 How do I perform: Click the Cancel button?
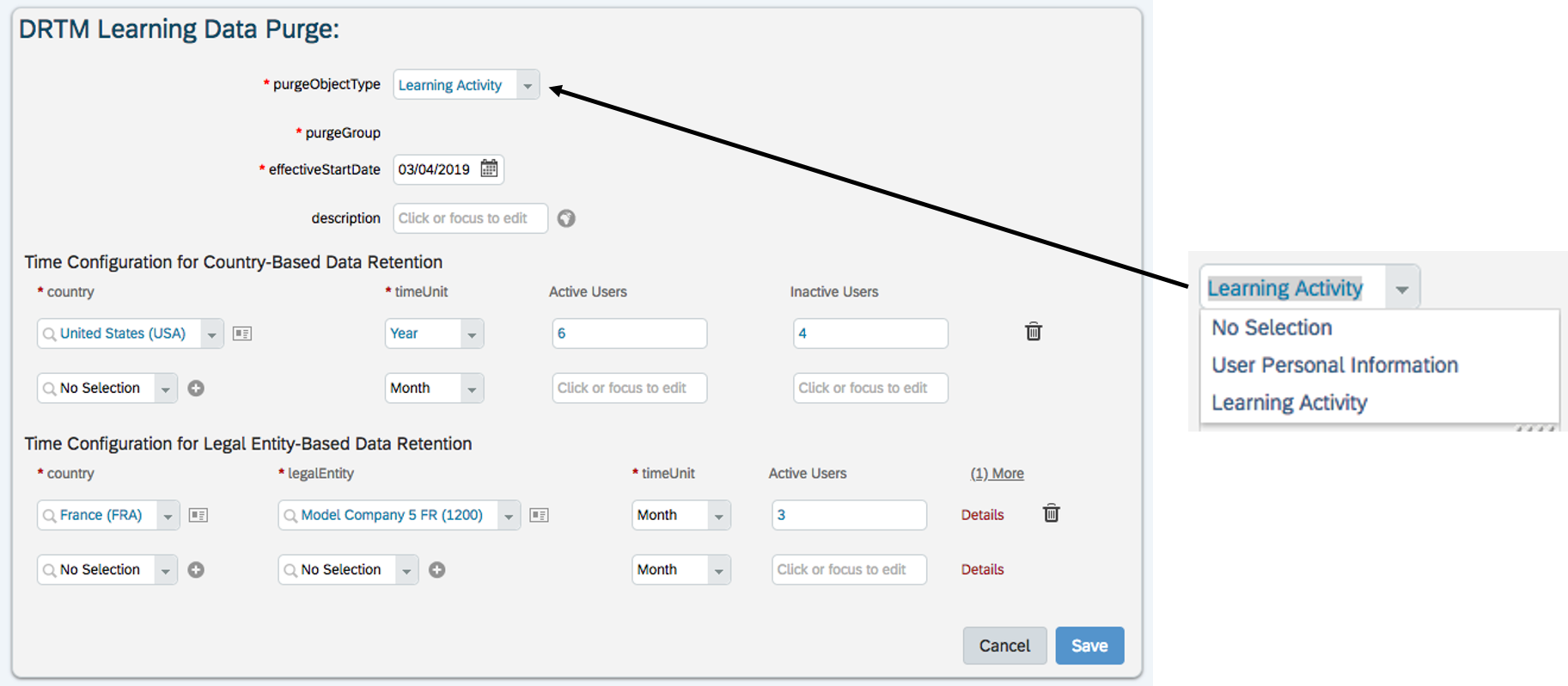(1004, 646)
